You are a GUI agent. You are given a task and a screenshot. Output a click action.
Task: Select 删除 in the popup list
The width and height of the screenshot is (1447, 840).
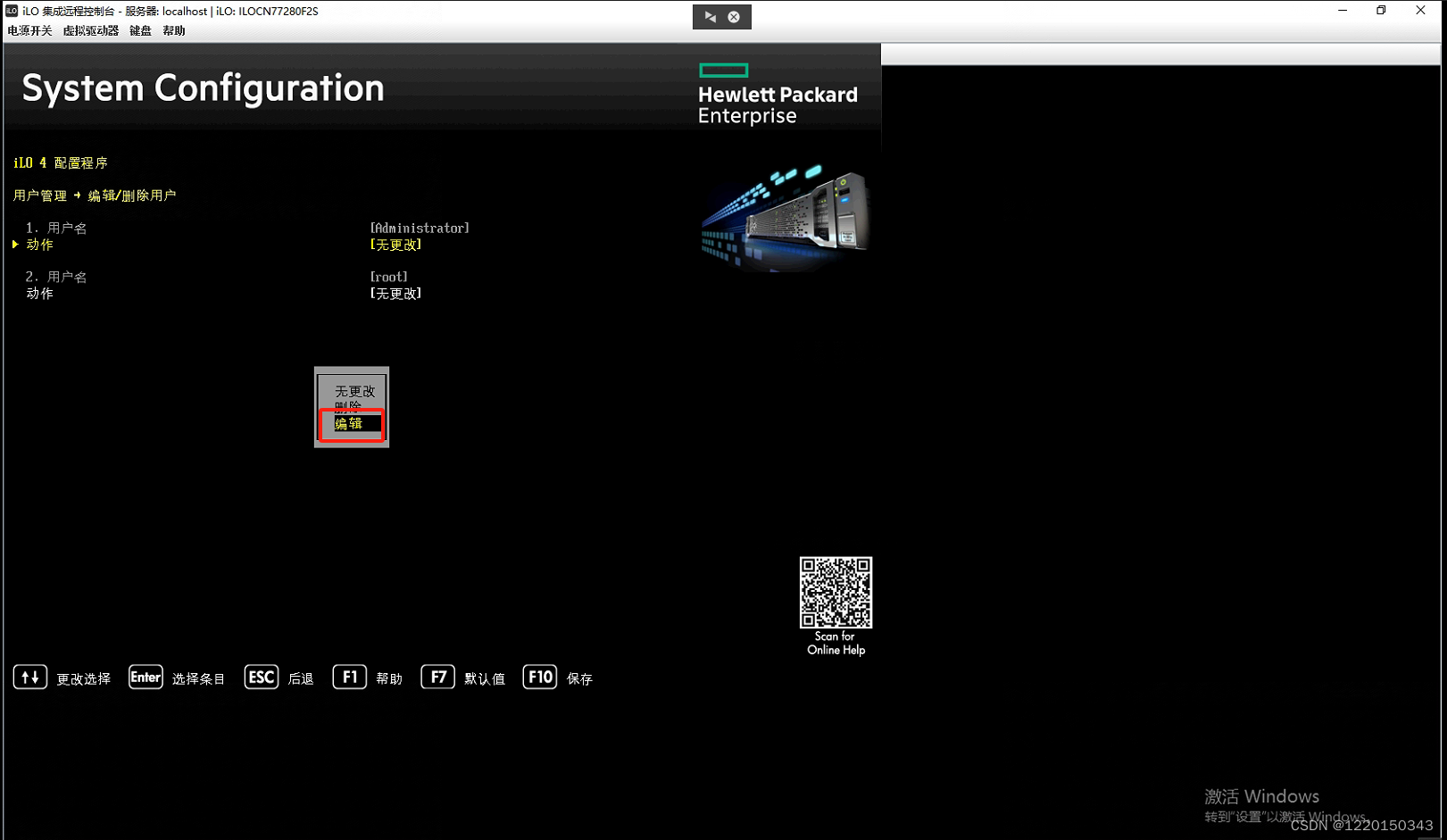348,406
